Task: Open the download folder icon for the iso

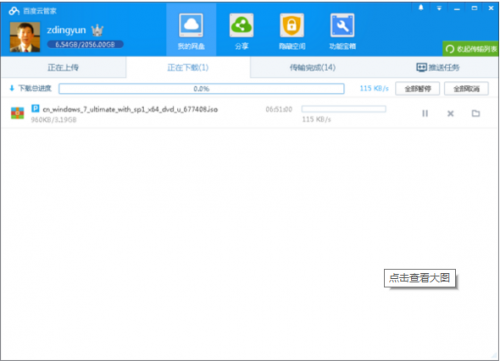Action: click(x=476, y=113)
